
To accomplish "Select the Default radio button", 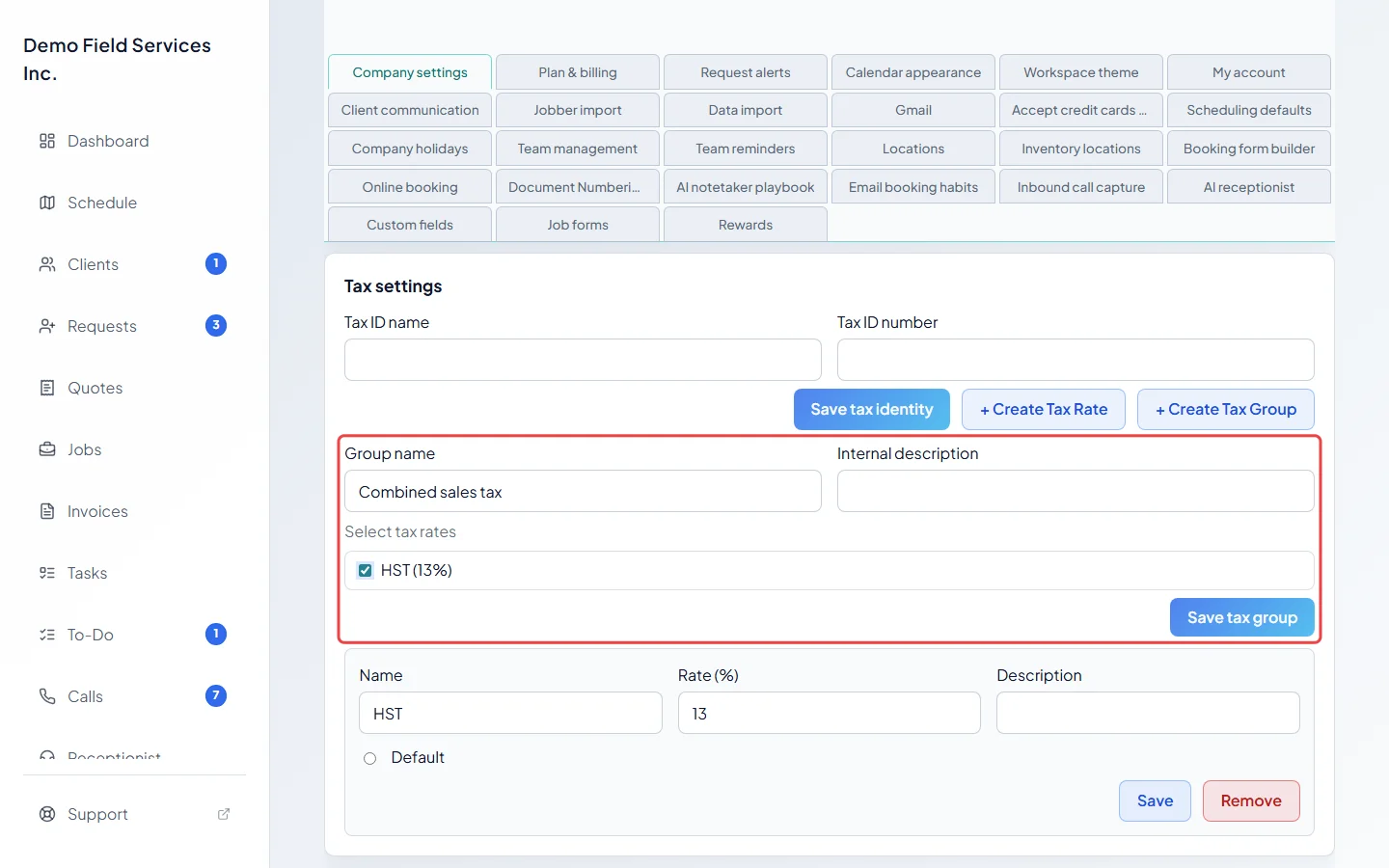I will coord(369,758).
